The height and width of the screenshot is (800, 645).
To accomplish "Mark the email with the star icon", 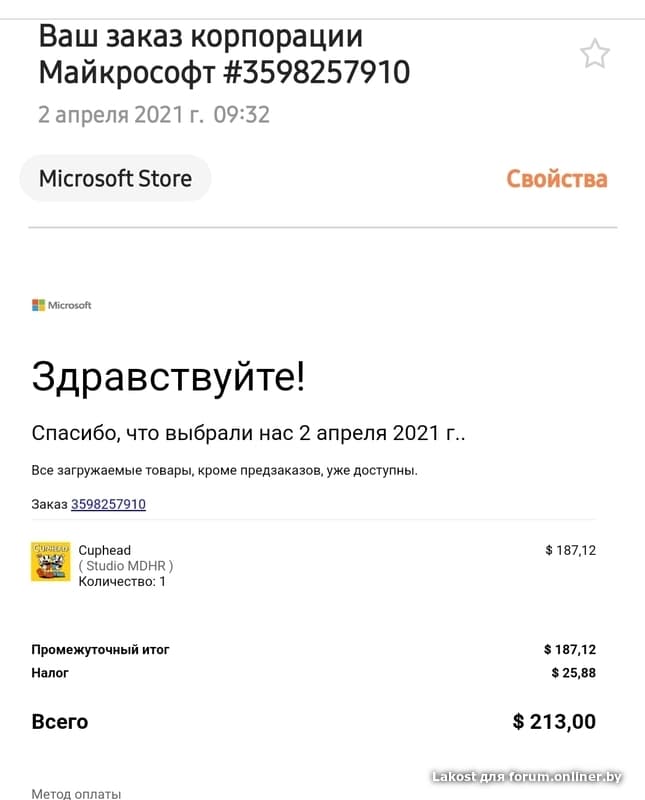I will (595, 54).
